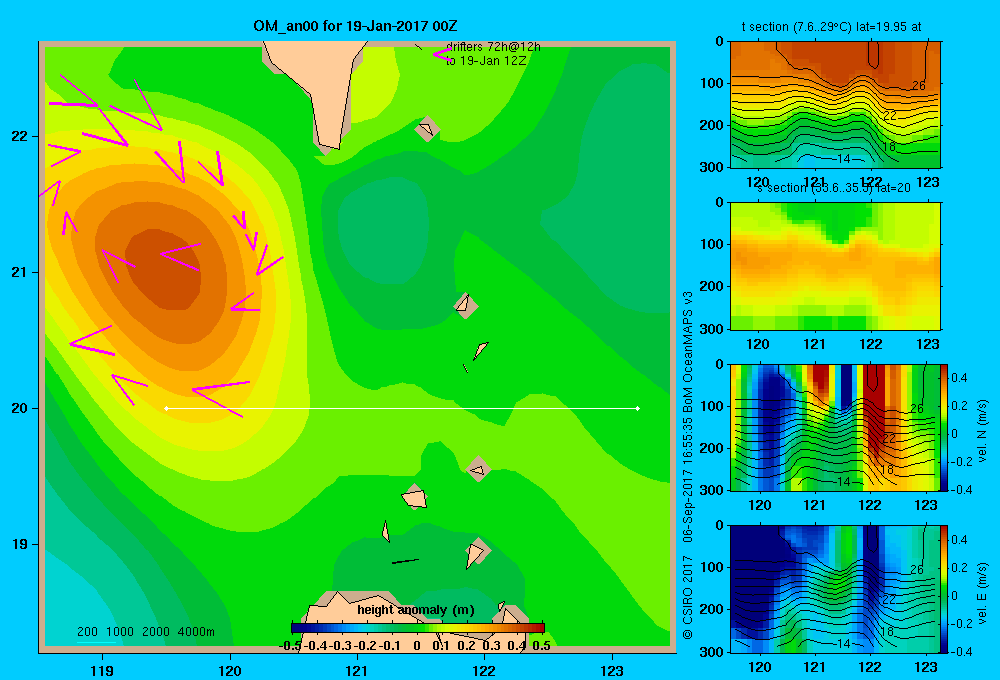Viewport: 1000px width, 680px height.
Task: Click the map title 'OM_an00 for 19-Jan-2017 00Z'
Action: (355, 26)
